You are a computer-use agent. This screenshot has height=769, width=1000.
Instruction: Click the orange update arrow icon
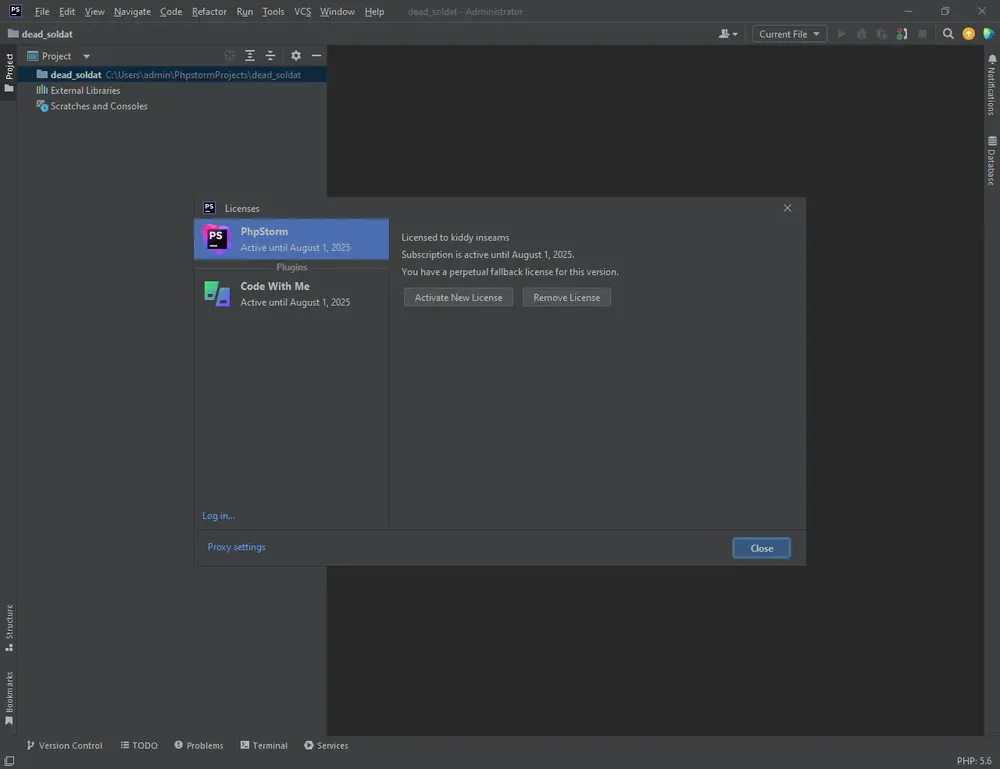coord(969,34)
